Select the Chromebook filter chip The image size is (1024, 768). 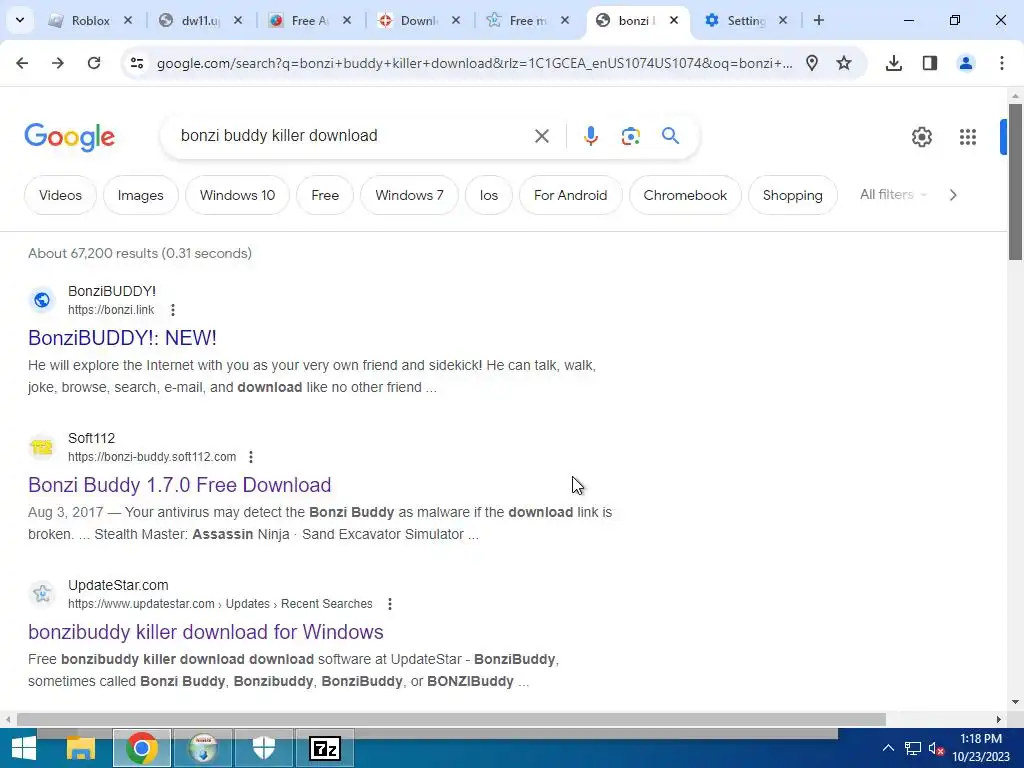click(685, 195)
